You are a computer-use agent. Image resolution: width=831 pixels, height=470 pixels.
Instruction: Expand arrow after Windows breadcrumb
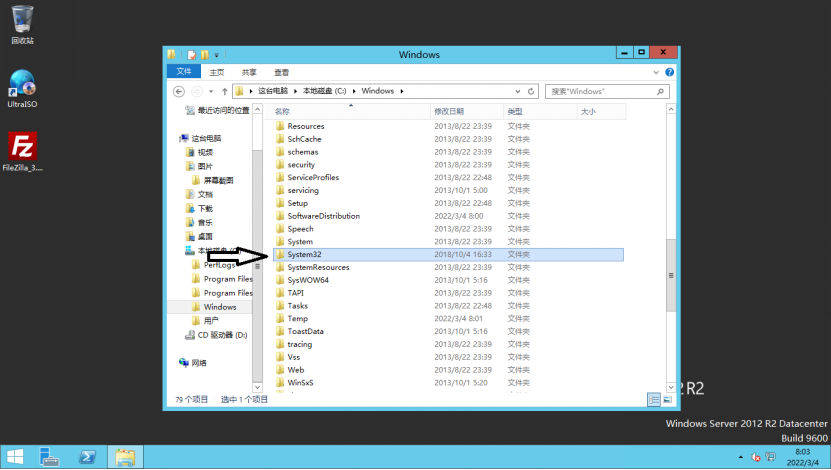click(x=402, y=91)
